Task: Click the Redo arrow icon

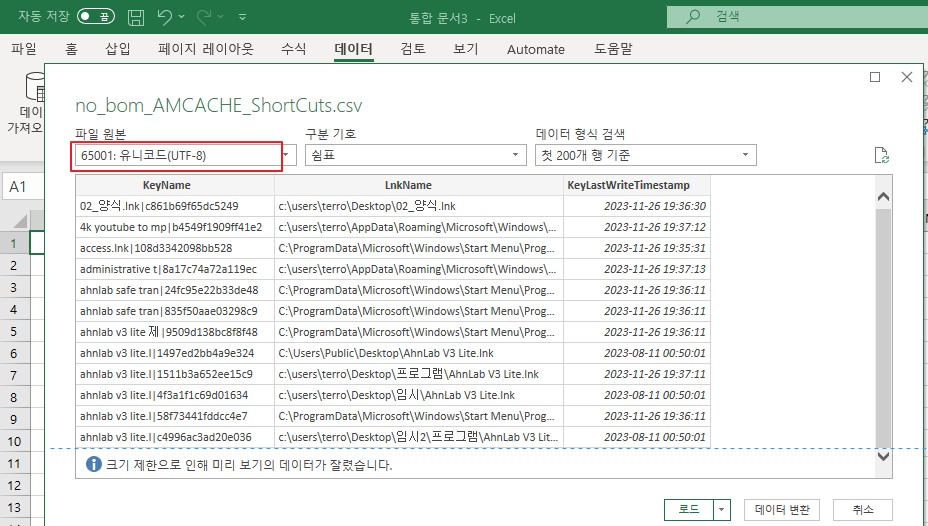Action: click(204, 17)
